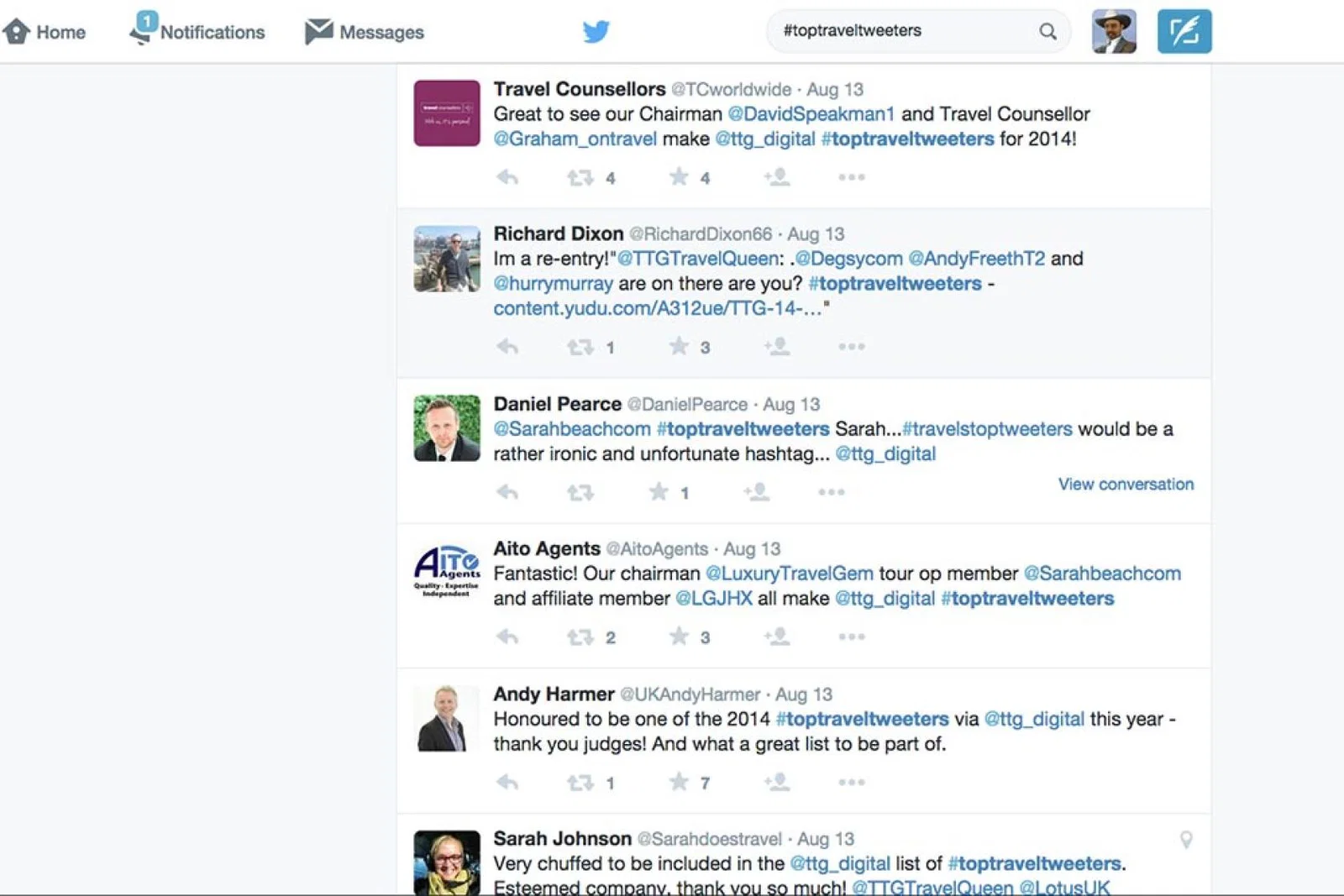Screen dimensions: 1344x896
Task: Favorite the Richard Dixon tweet
Action: (x=679, y=346)
